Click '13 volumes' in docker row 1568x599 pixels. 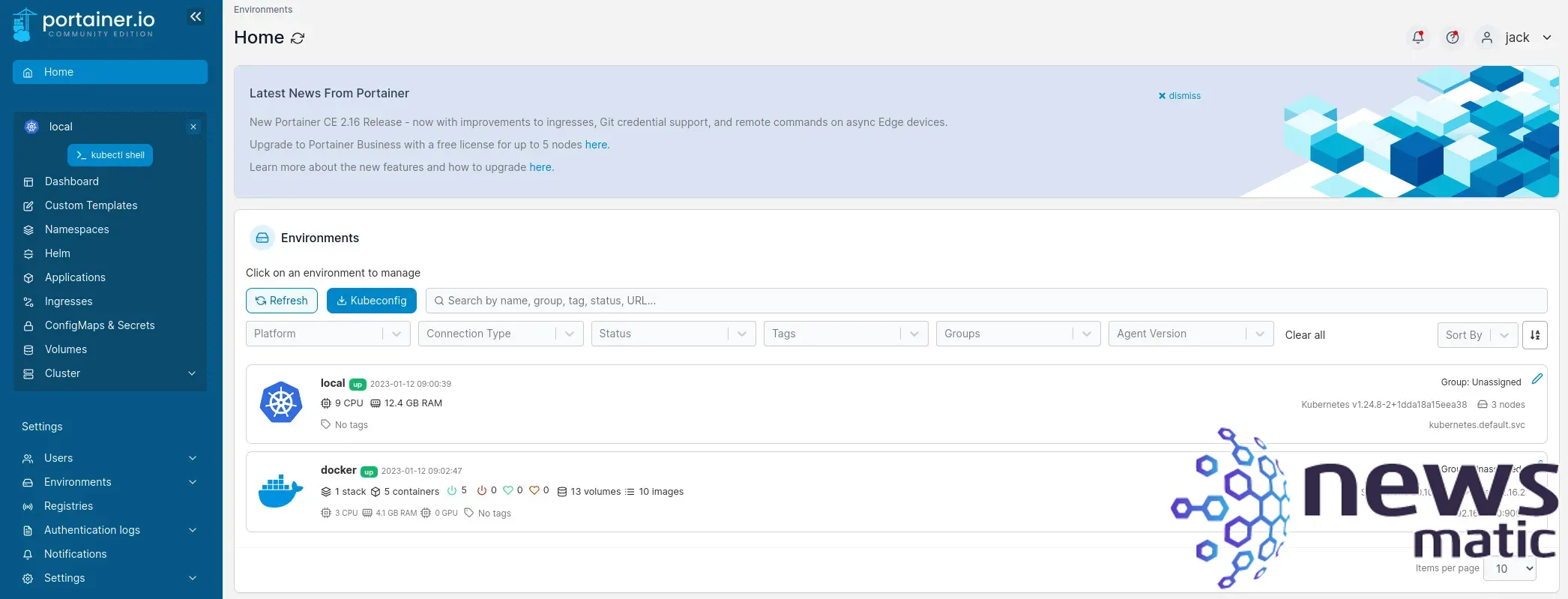[589, 492]
